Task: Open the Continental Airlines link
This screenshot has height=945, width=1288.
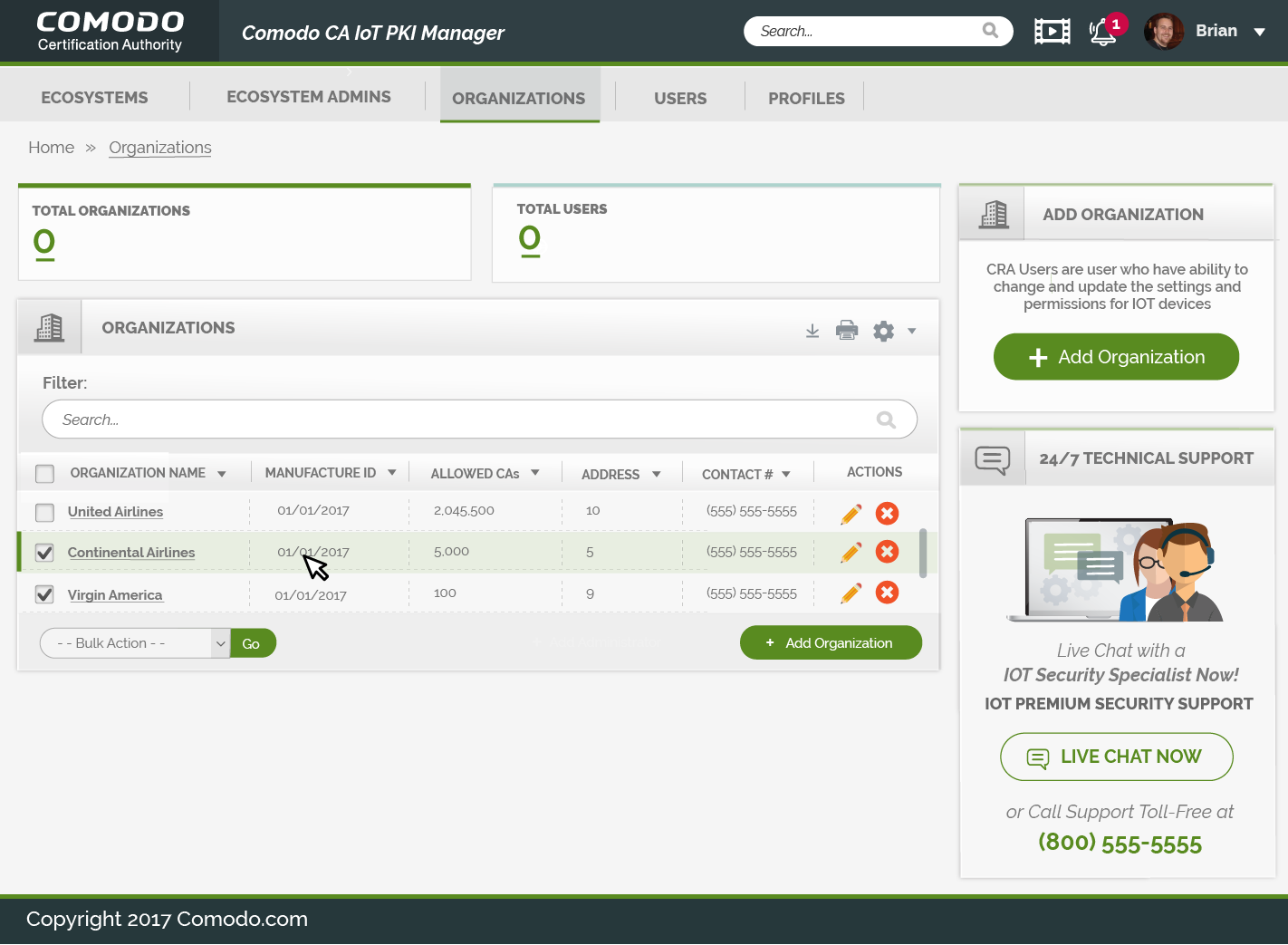Action: click(131, 553)
